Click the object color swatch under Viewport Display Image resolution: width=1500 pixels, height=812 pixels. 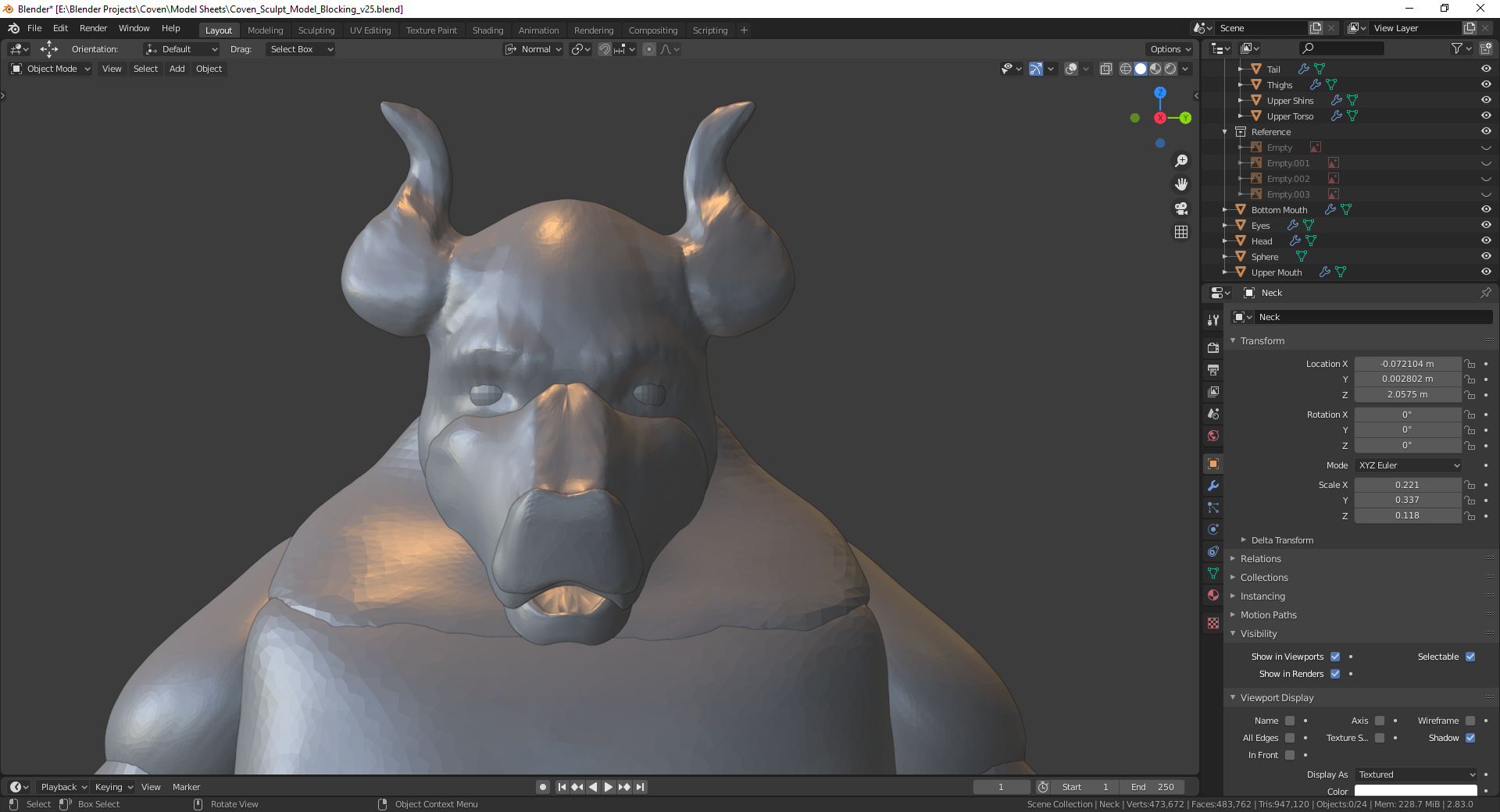click(1414, 791)
